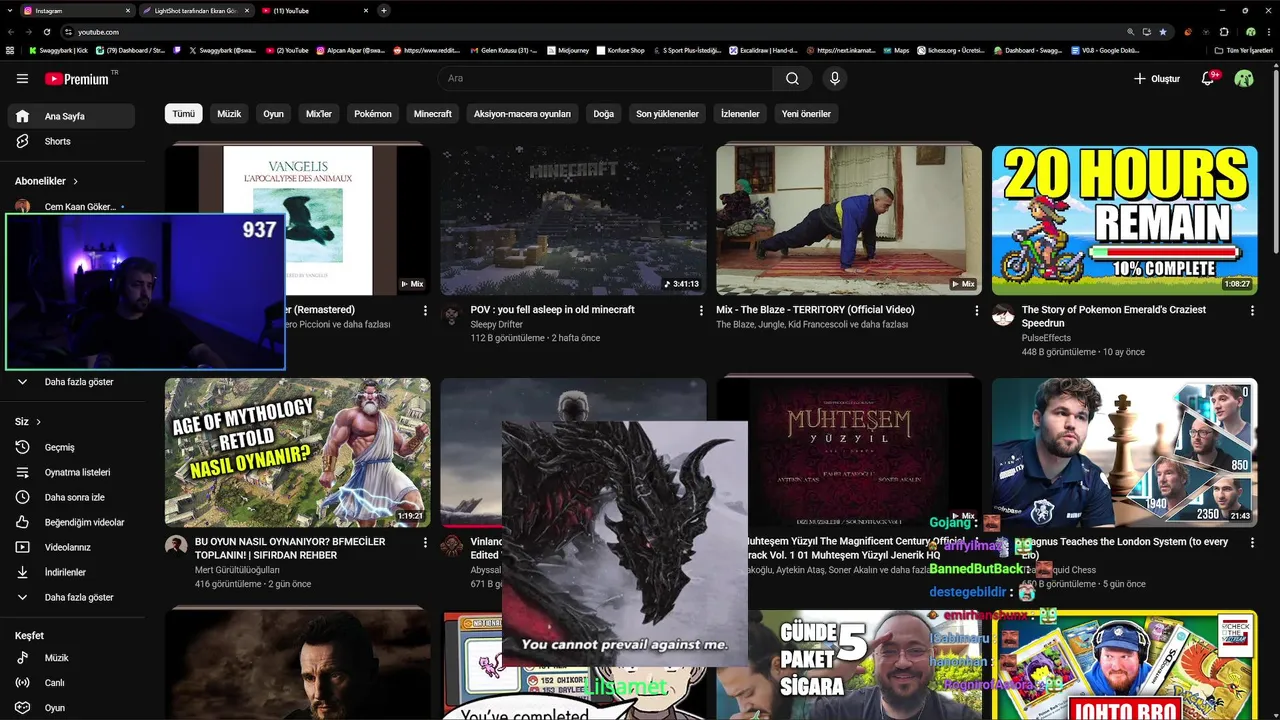Reload the page in Chrome
The width and height of the screenshot is (1280, 720).
[x=47, y=32]
